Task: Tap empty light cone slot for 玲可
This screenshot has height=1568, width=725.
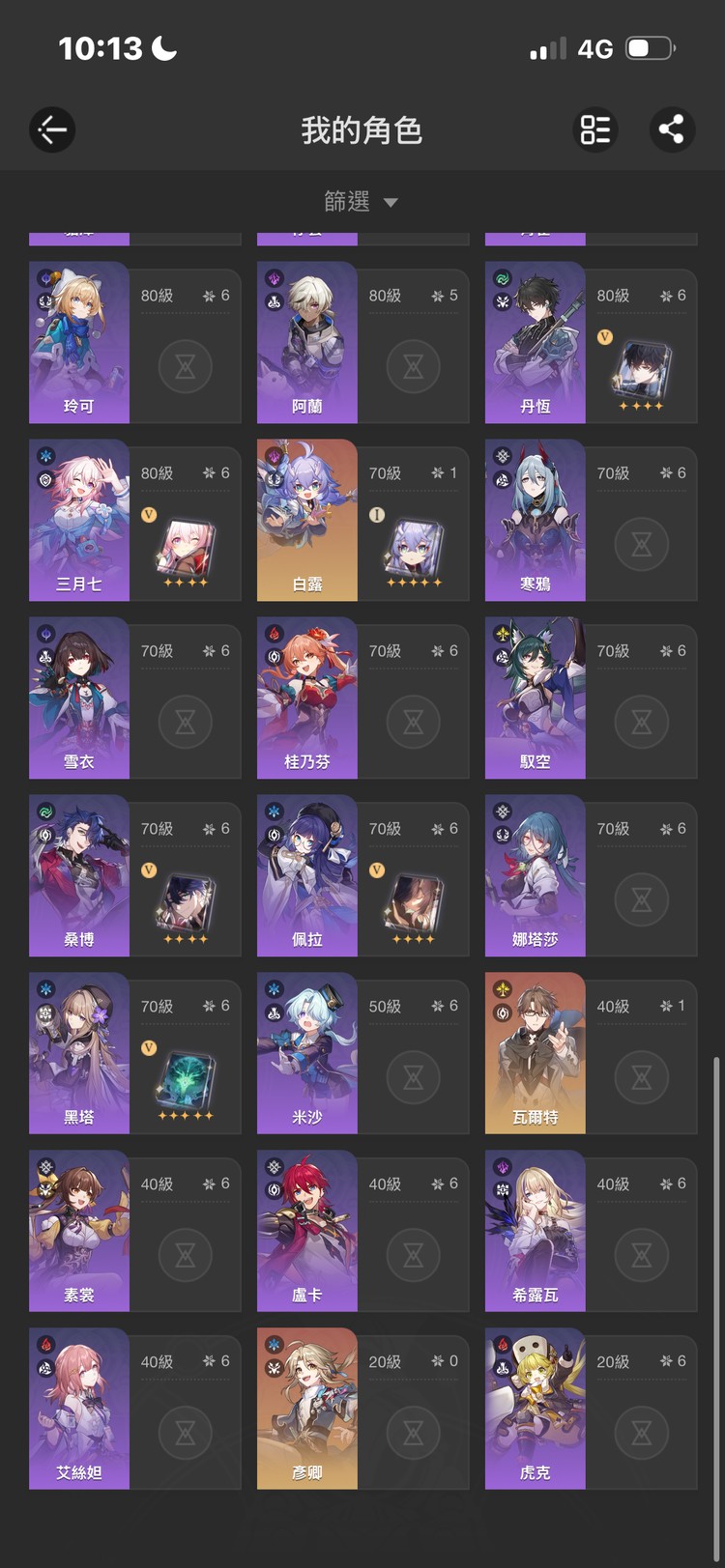Action: point(186,366)
